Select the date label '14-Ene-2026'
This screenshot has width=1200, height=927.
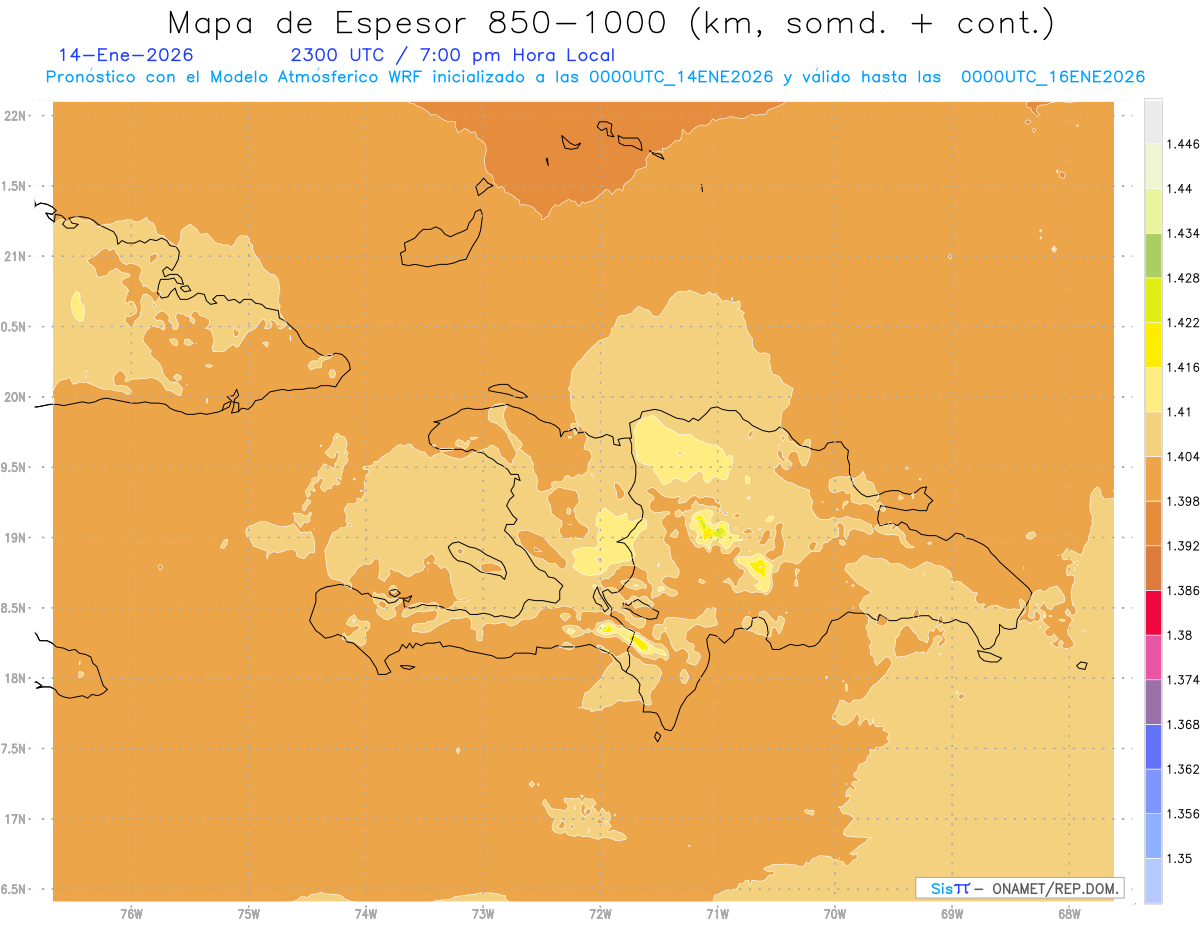click(x=126, y=56)
